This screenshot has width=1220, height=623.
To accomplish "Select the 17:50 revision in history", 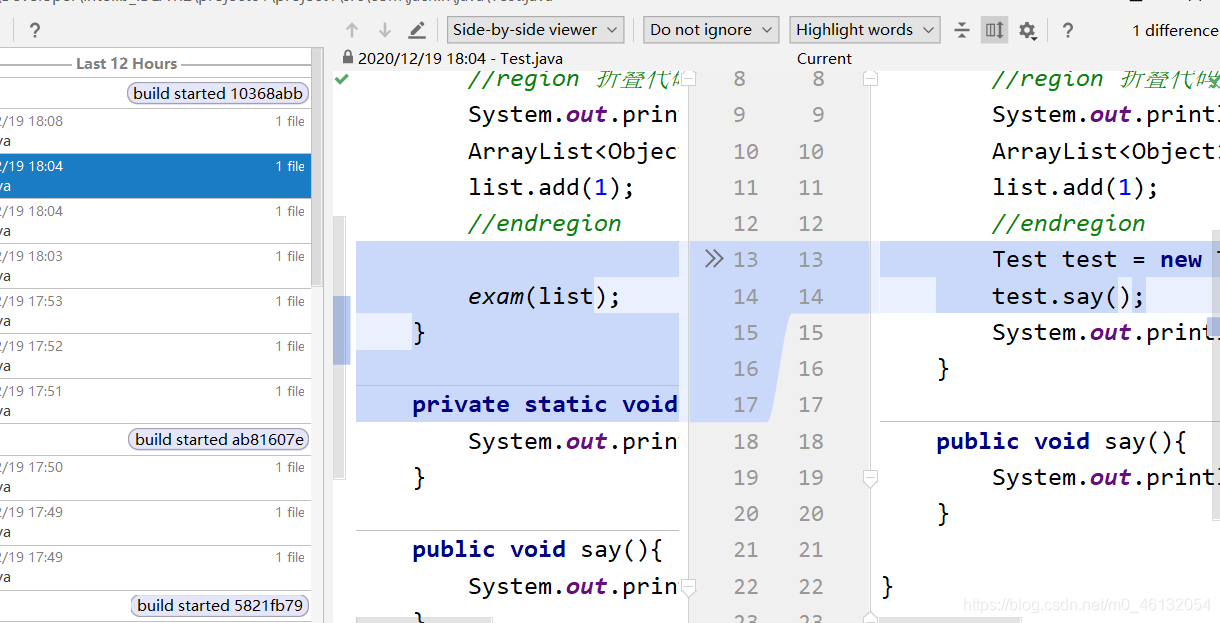I will click(x=155, y=477).
